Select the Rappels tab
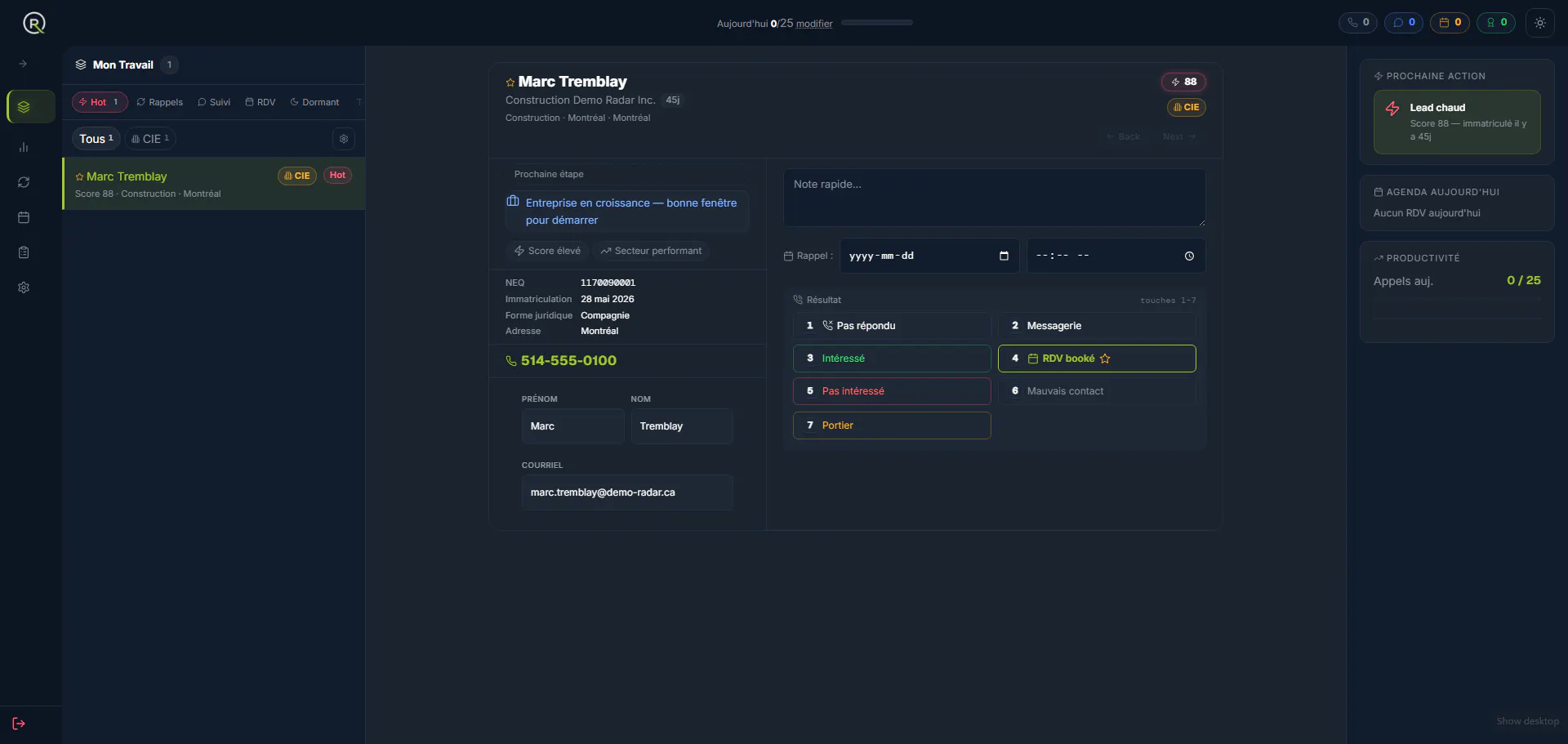 coord(159,102)
